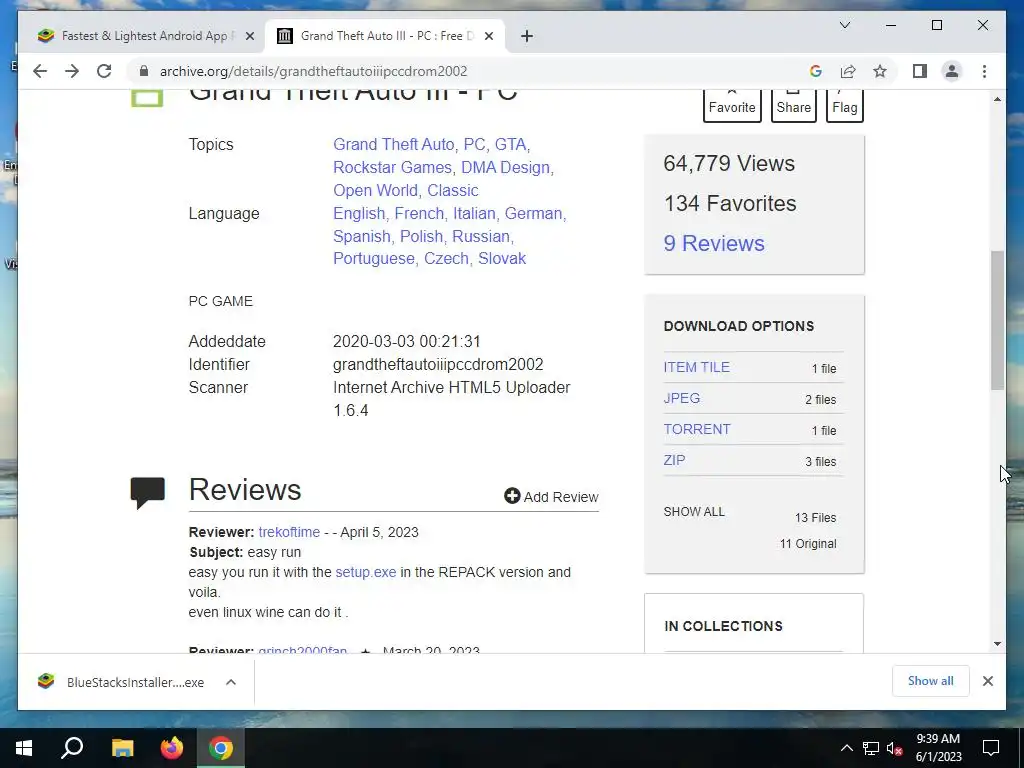Image resolution: width=1024 pixels, height=768 pixels.
Task: Open the Open World topic link
Action: (x=376, y=190)
